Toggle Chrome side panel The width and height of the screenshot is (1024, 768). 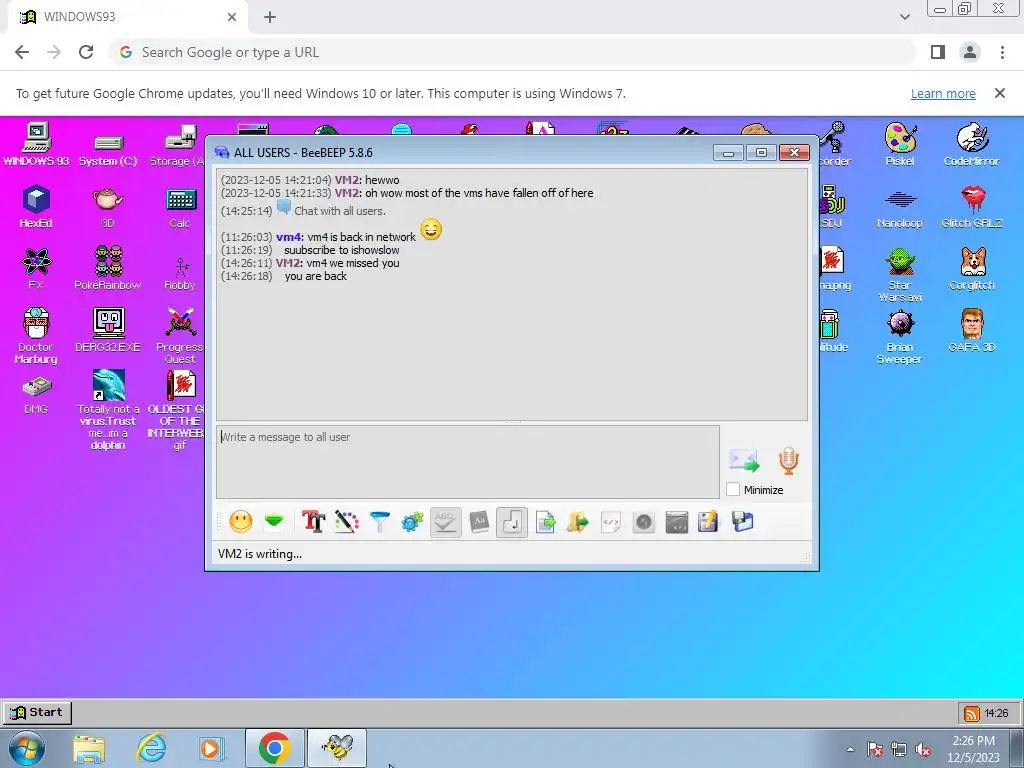[x=938, y=52]
